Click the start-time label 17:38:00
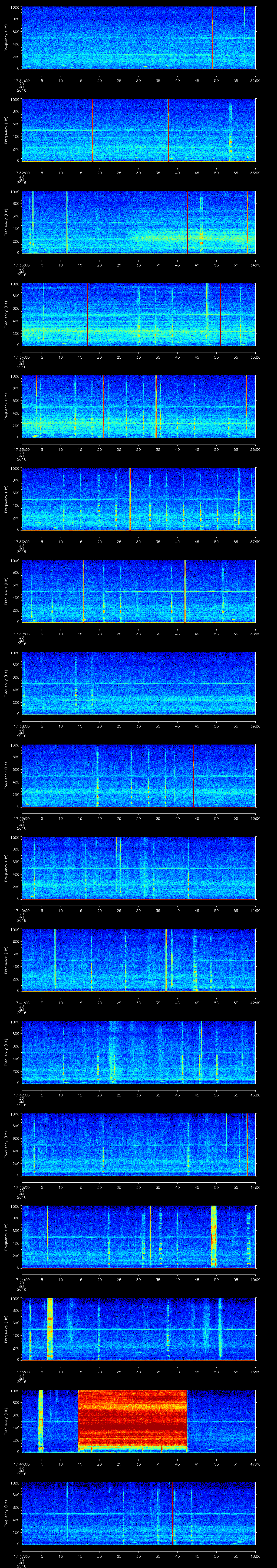This screenshot has width=277, height=1568. [x=21, y=726]
